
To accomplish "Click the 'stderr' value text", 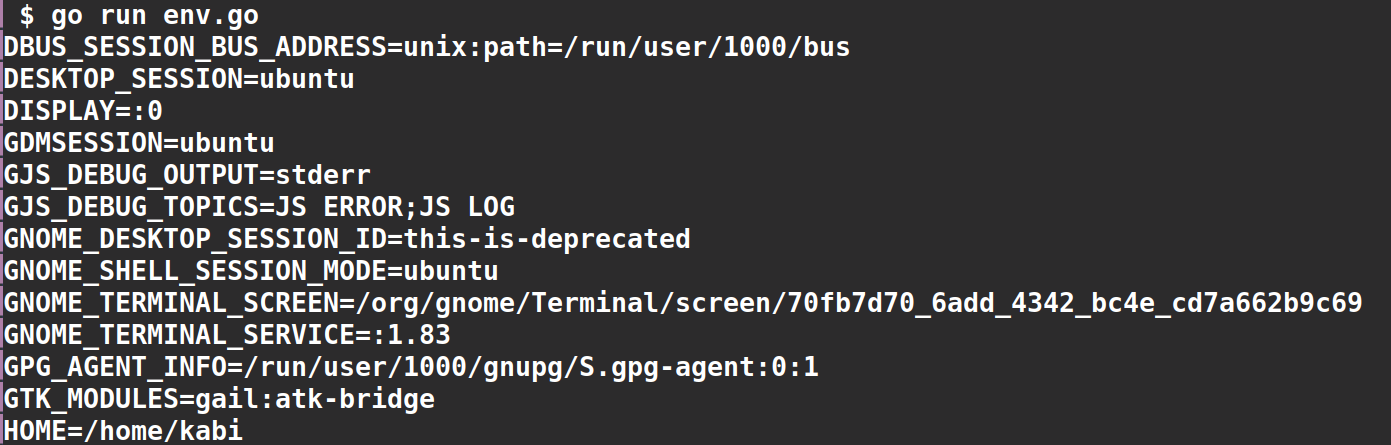I will [x=323, y=175].
